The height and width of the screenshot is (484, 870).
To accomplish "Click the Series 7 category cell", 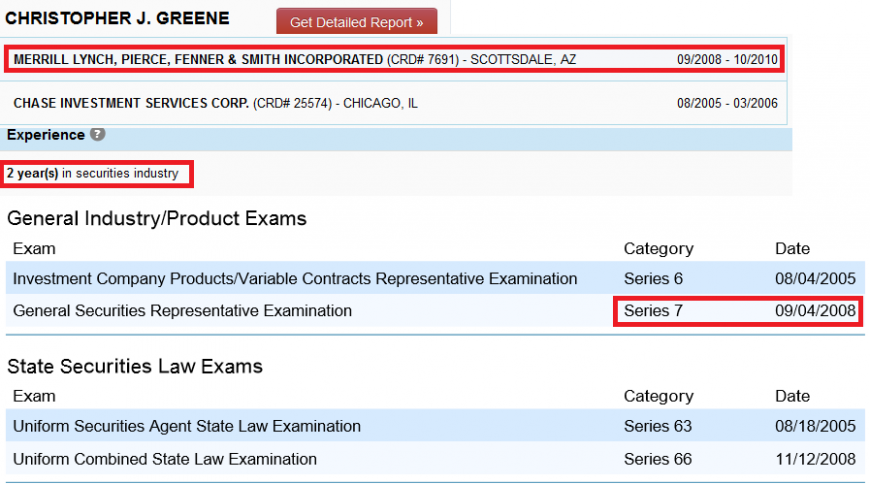I will (653, 311).
